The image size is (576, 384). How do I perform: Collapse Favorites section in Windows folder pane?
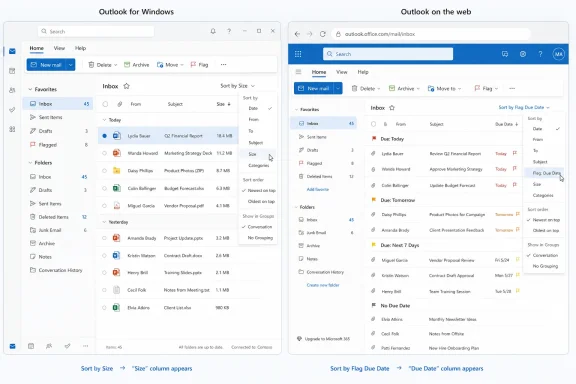click(x=30, y=89)
